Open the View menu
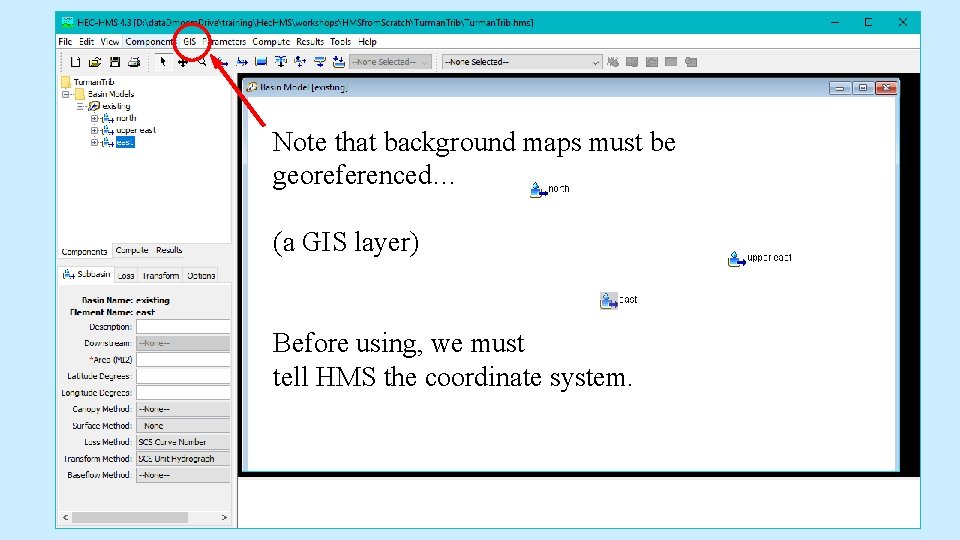Screen dimensions: 960x540 tap(110, 42)
